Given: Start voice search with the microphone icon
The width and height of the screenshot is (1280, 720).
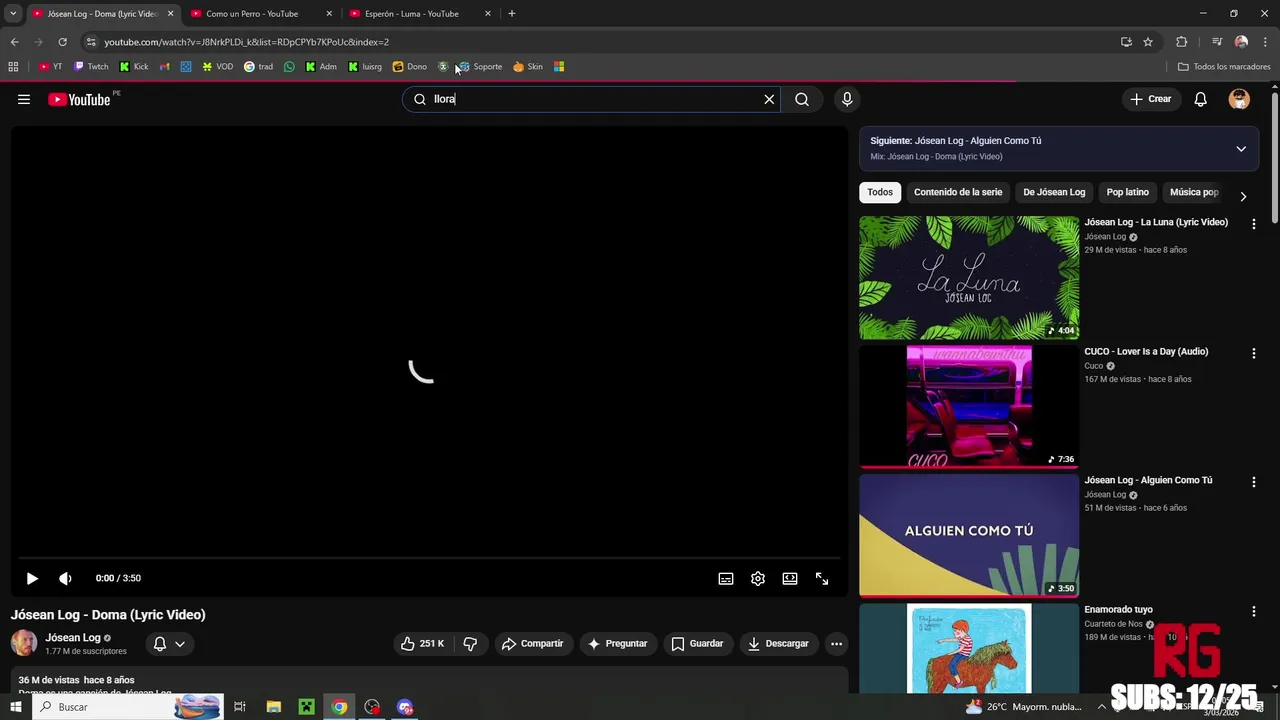Looking at the screenshot, I should (847, 99).
